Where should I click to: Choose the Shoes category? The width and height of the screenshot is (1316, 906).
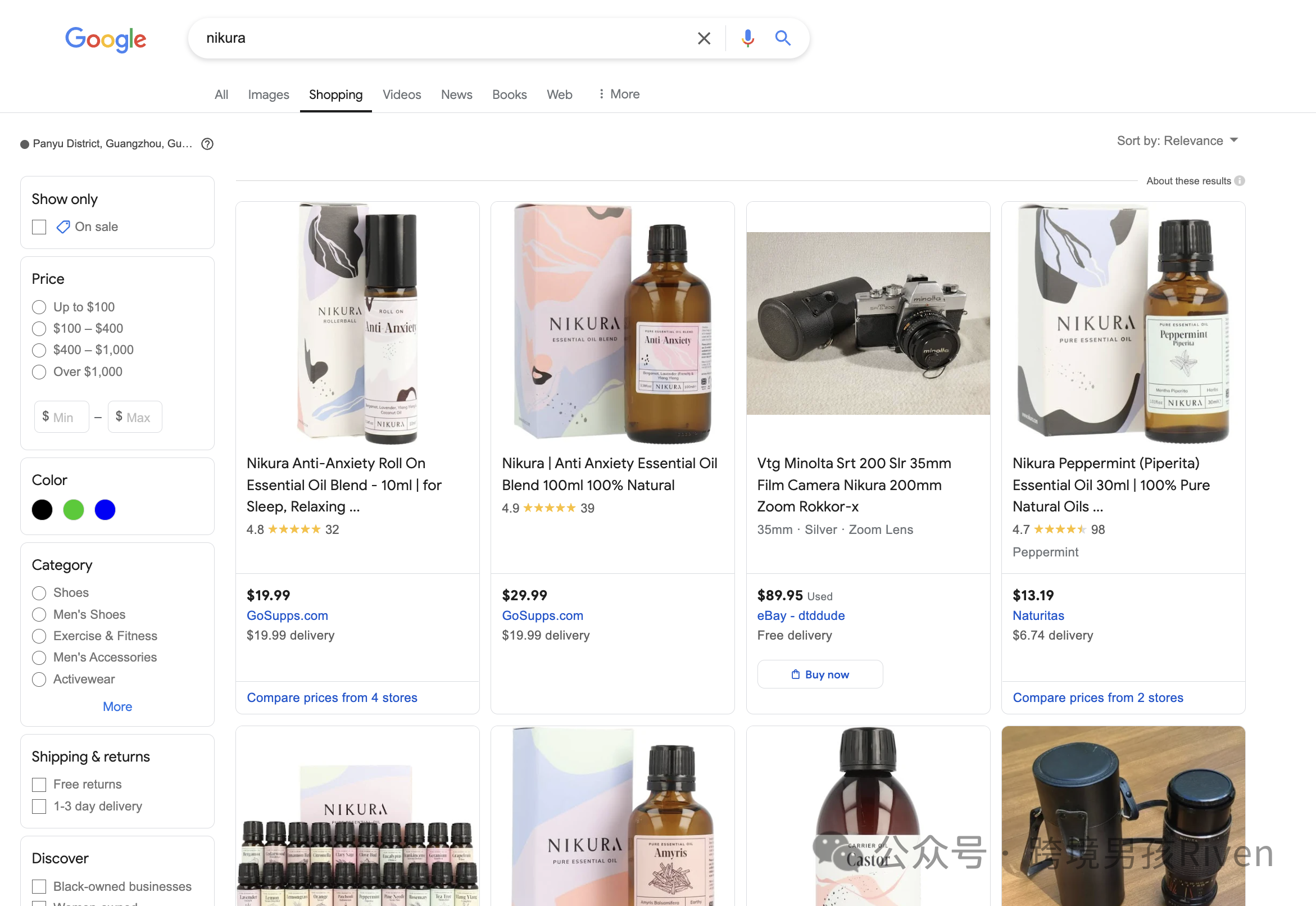[x=39, y=592]
